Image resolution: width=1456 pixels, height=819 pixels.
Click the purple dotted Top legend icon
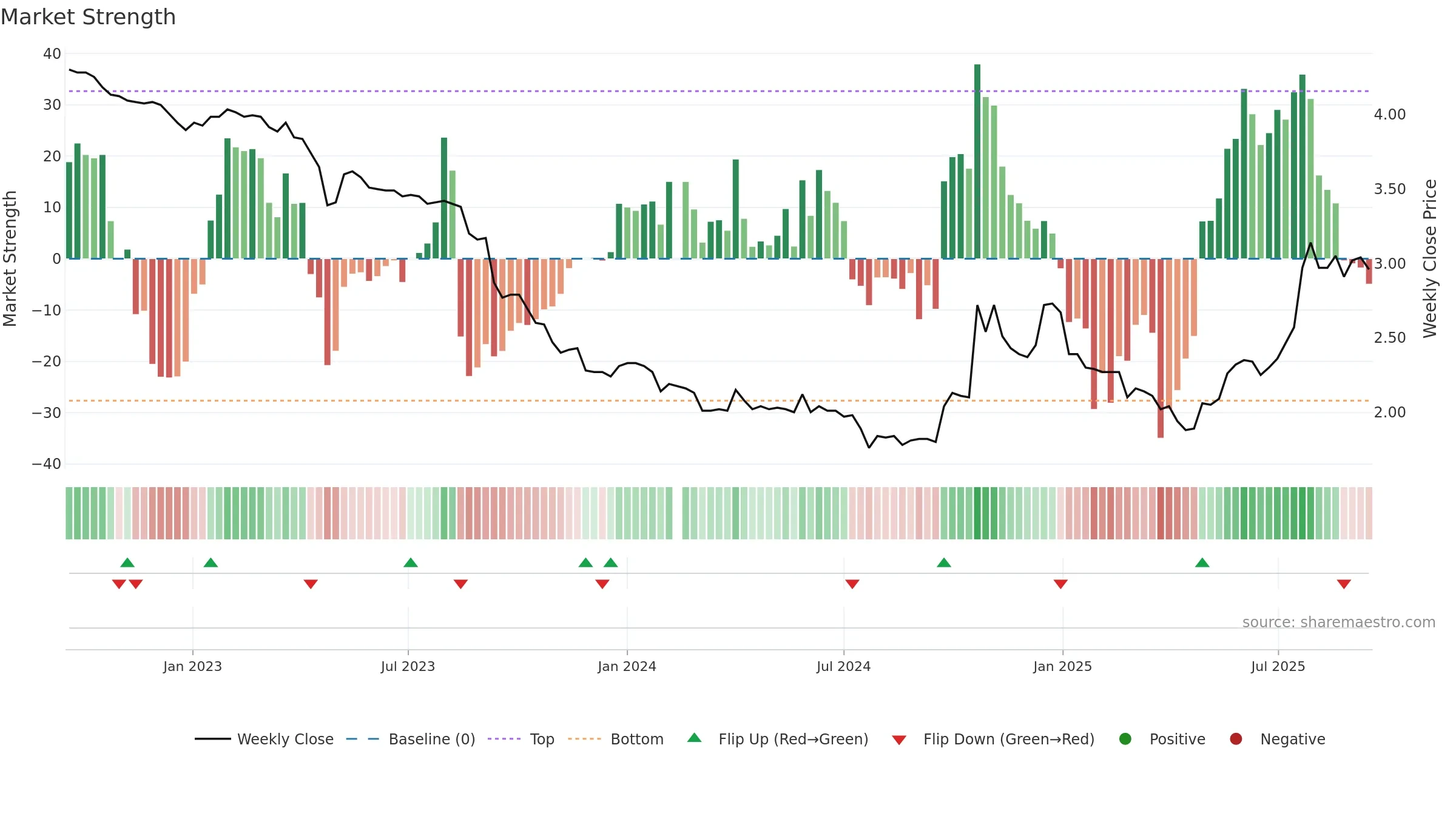(x=504, y=739)
